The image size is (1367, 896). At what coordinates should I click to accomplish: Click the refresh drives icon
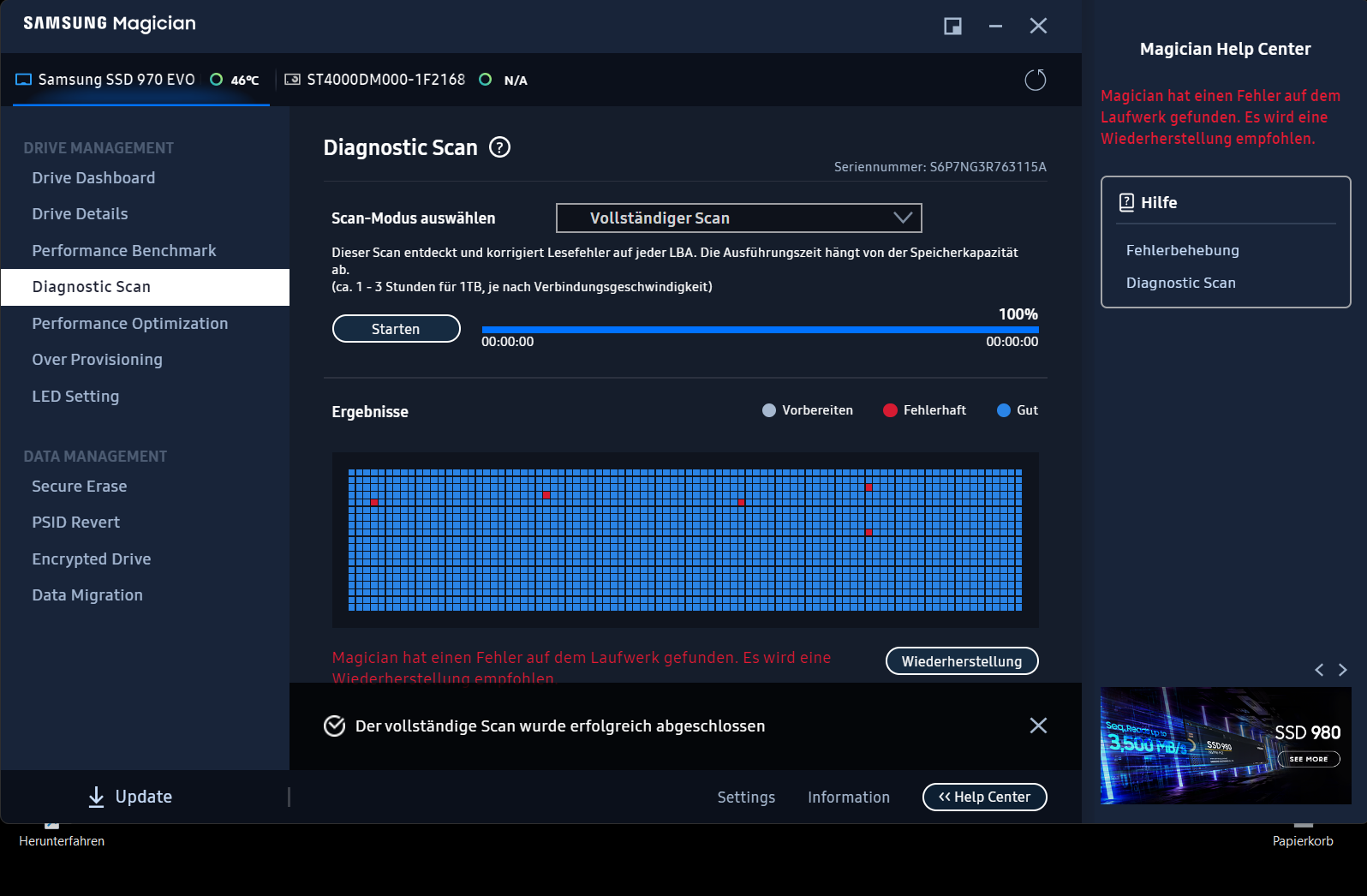pyautogui.click(x=1036, y=80)
